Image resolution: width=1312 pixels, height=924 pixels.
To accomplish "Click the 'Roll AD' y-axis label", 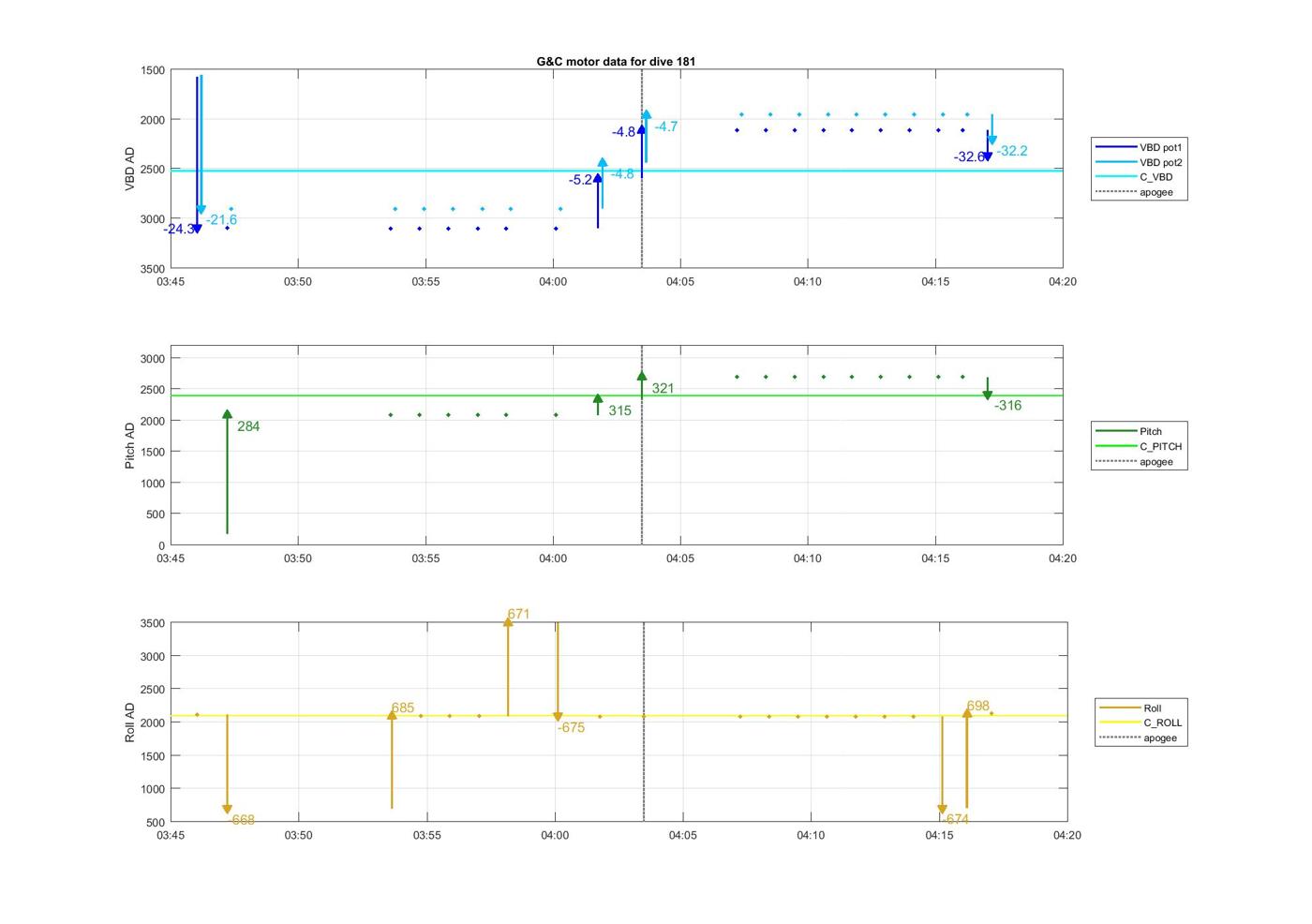I will pos(130,723).
